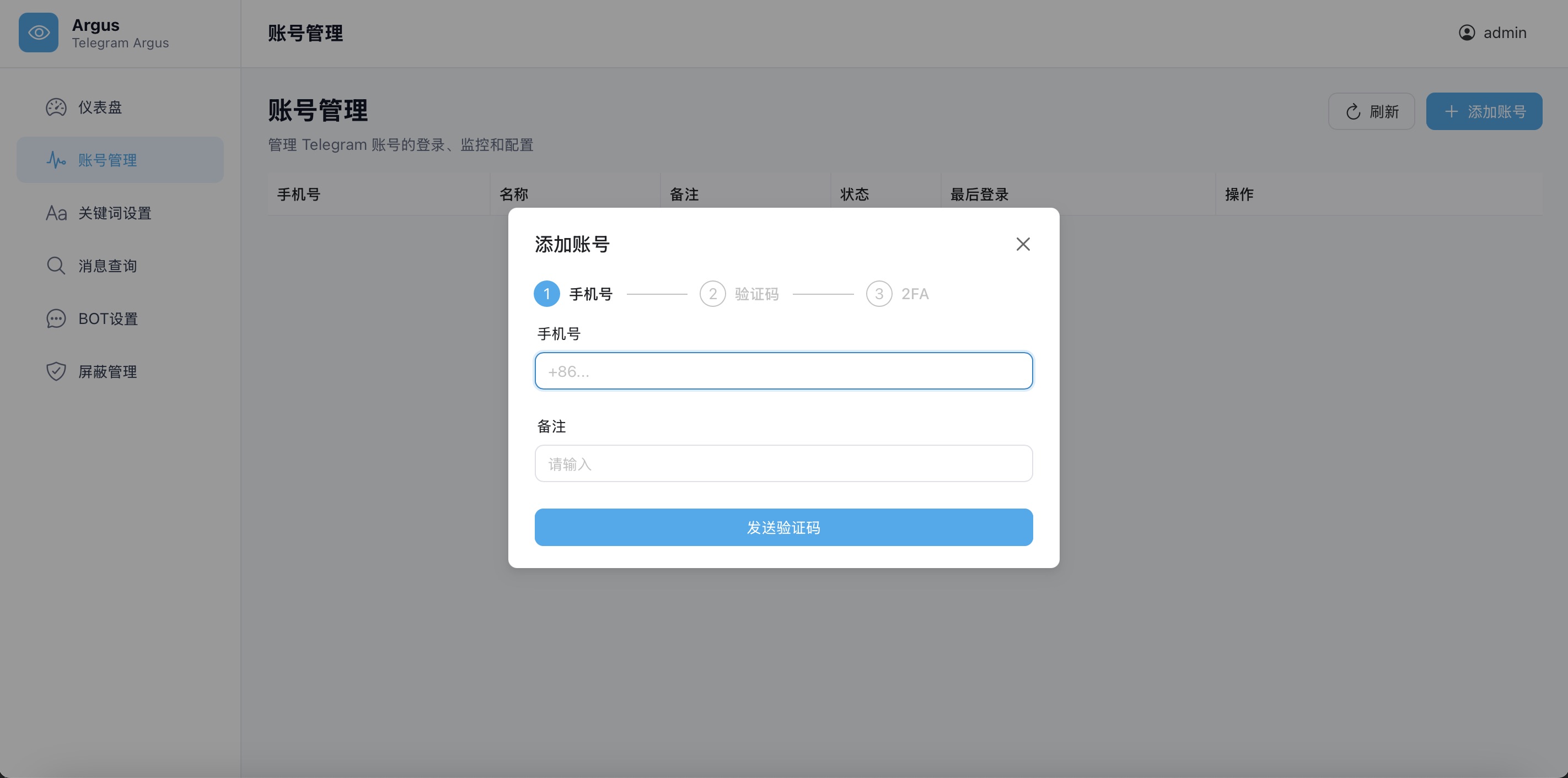Image resolution: width=1568 pixels, height=778 pixels.
Task: Close the 添加账号 dialog with X
Action: (1023, 244)
